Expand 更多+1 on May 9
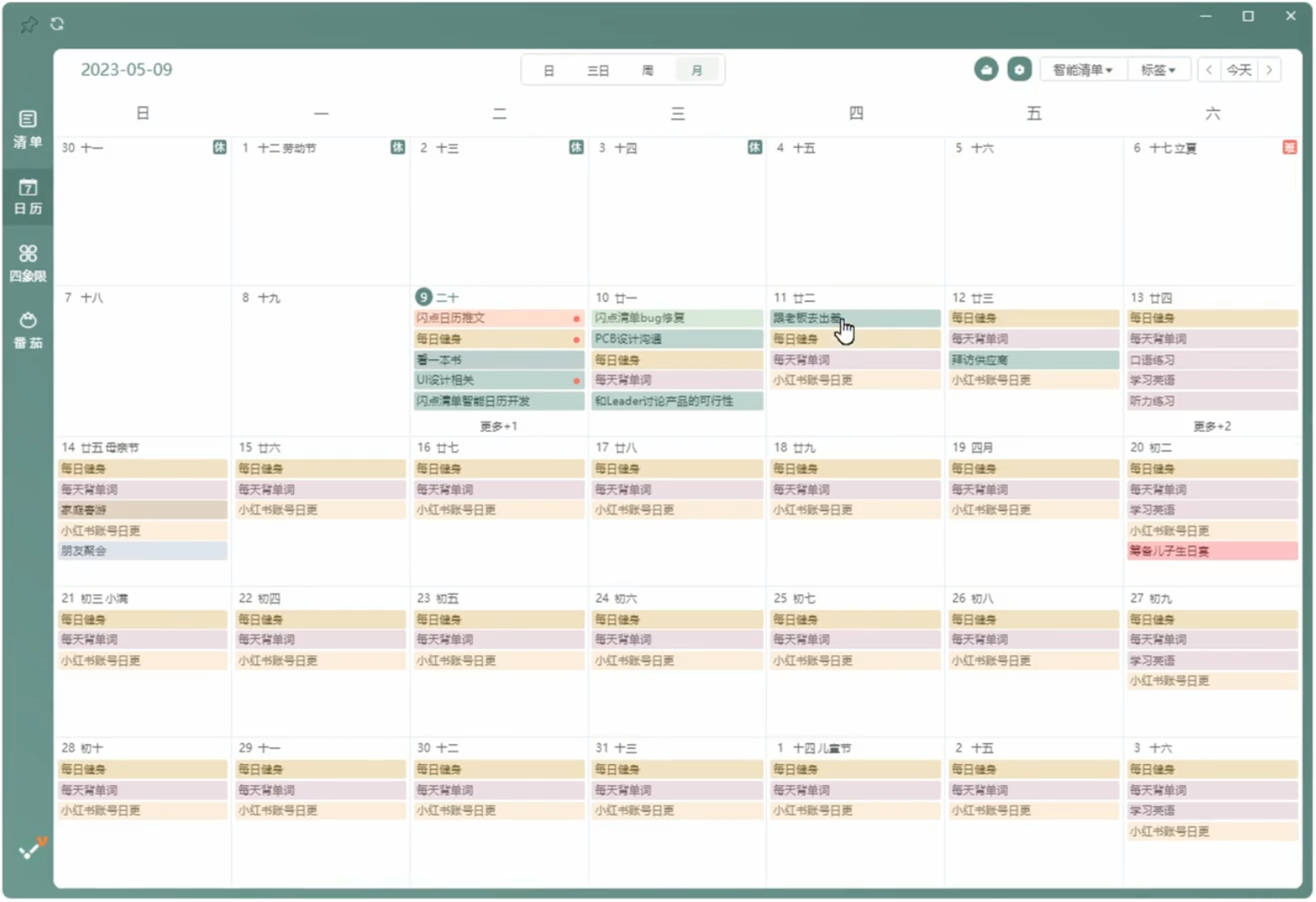This screenshot has height=902, width=1316. 498,427
